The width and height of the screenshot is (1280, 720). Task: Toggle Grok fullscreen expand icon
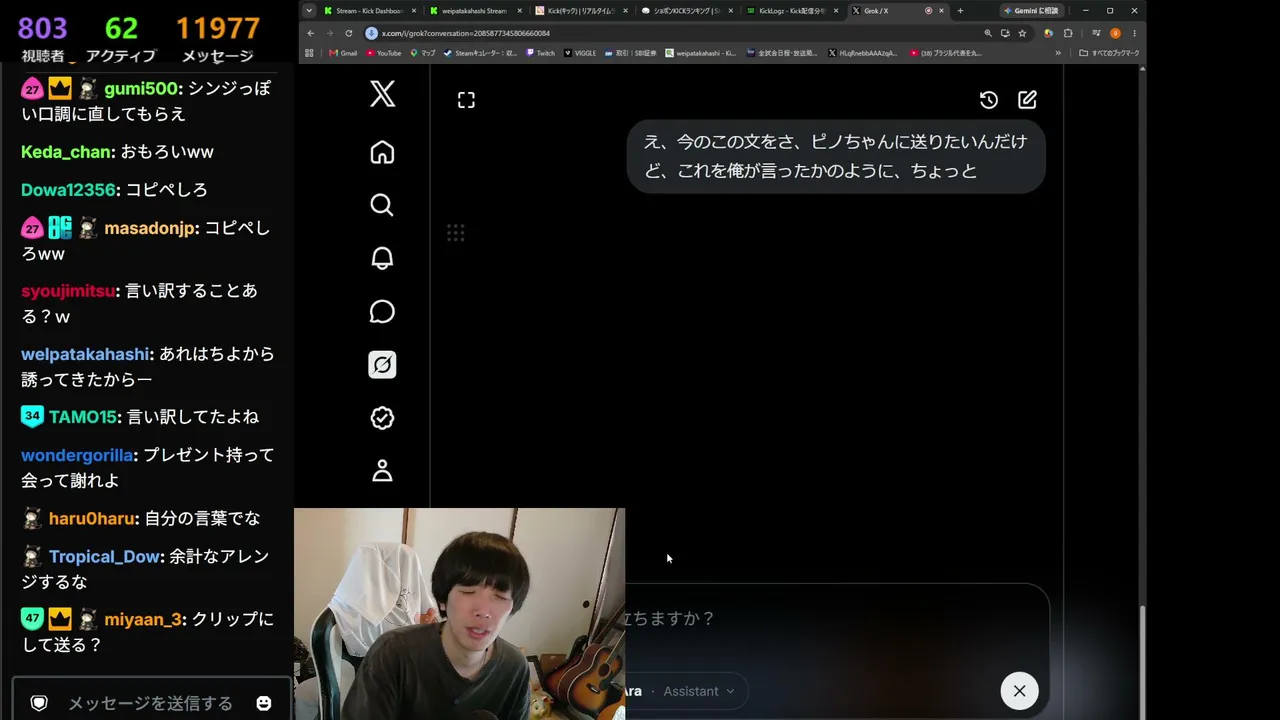point(466,100)
